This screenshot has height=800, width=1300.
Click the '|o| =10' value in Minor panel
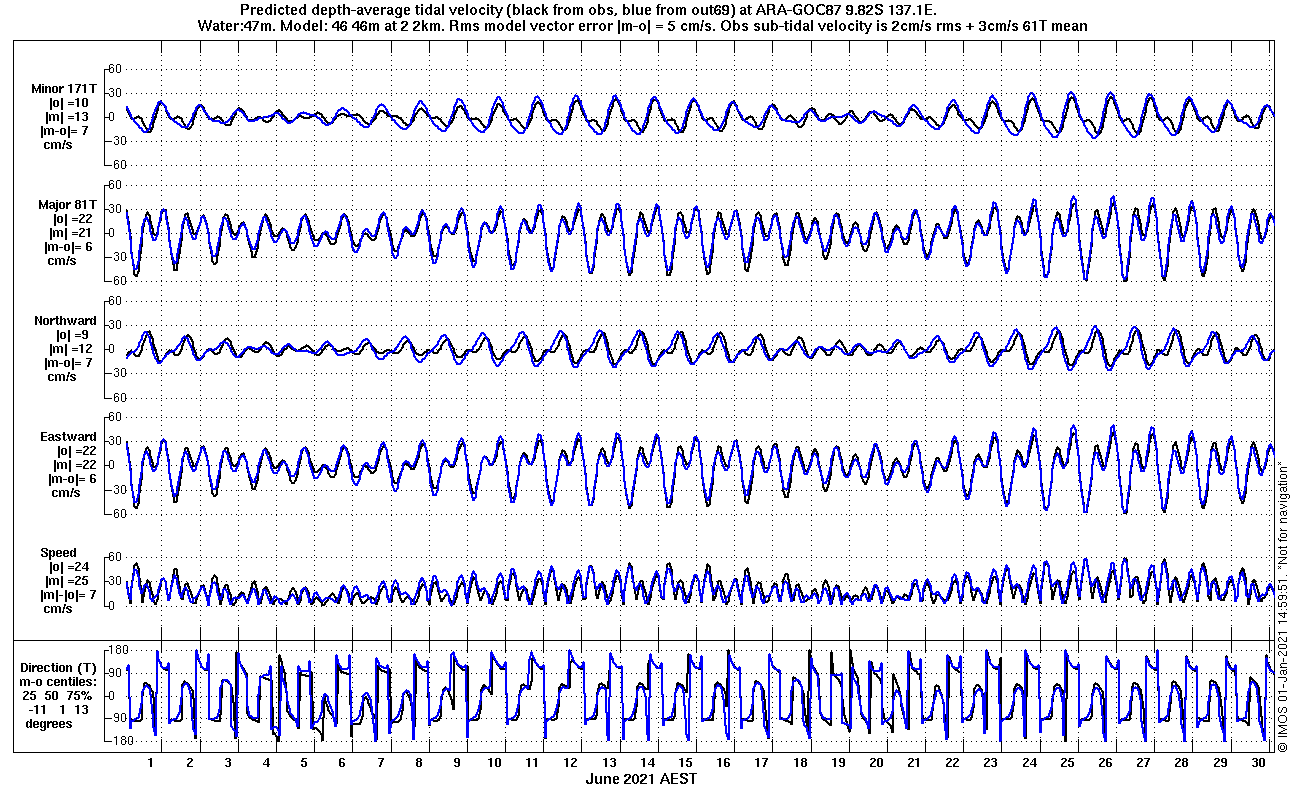pos(68,103)
